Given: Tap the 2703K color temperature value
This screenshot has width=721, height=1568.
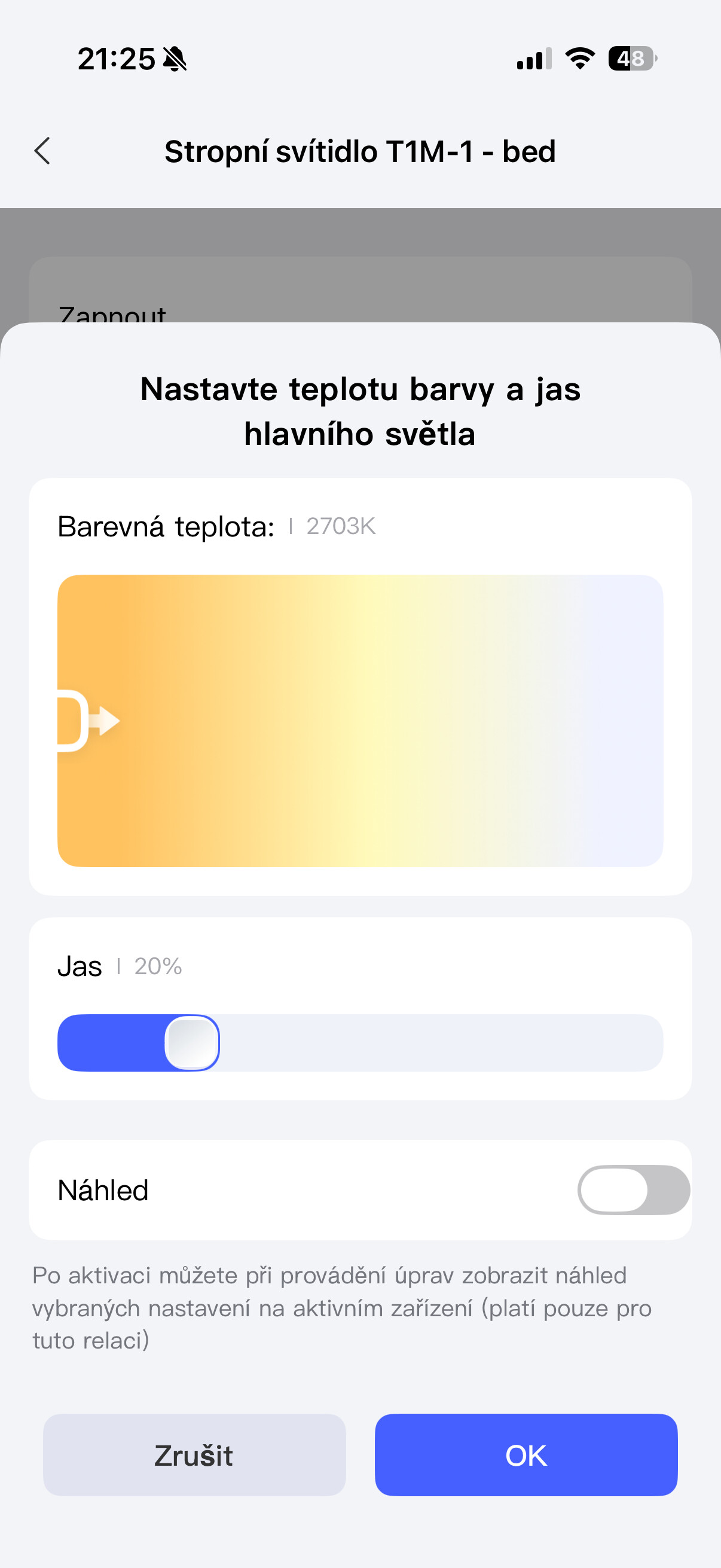Looking at the screenshot, I should coord(341,526).
